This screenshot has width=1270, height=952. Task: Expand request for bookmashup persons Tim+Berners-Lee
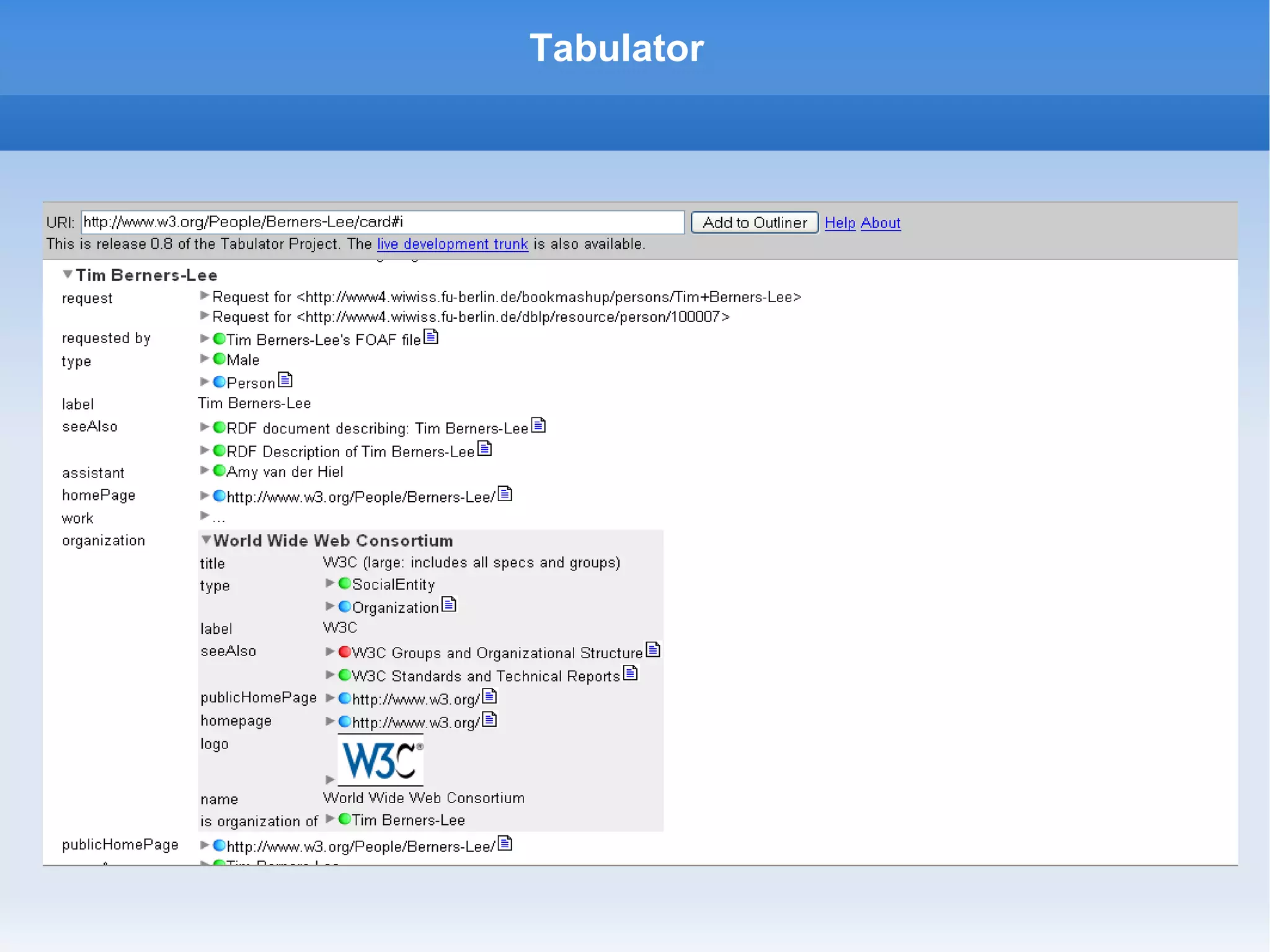tap(204, 295)
